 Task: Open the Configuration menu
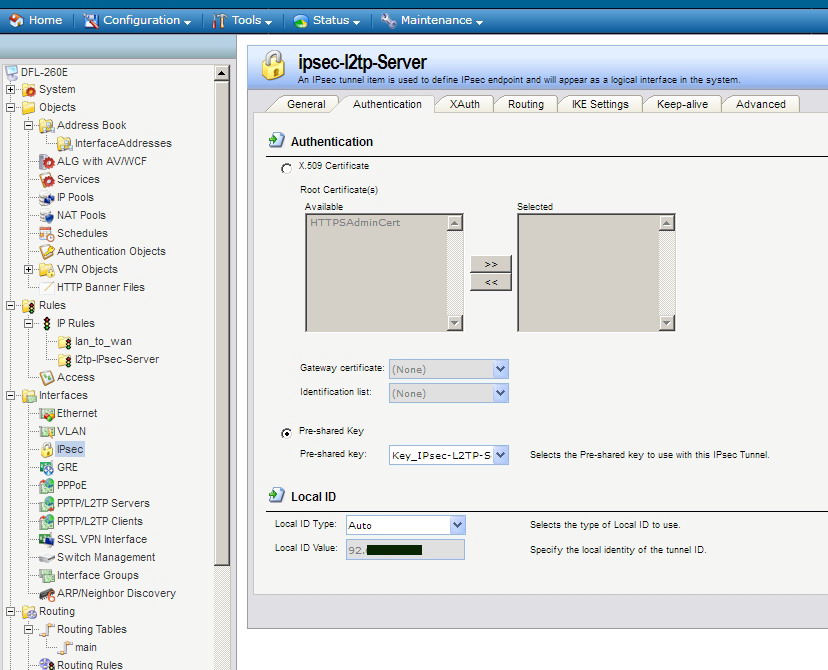click(x=137, y=20)
